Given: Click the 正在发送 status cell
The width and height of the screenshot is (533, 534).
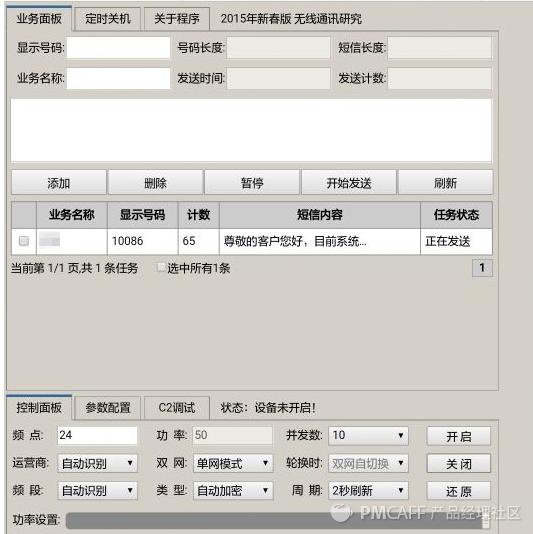Looking at the screenshot, I should (x=456, y=241).
